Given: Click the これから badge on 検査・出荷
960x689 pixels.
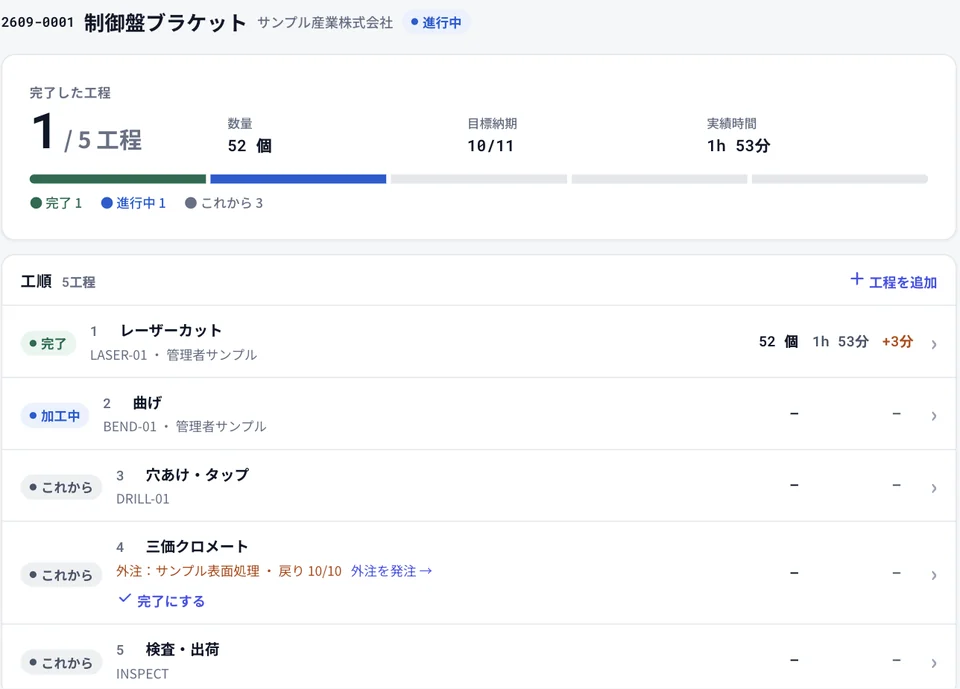Looking at the screenshot, I should (x=61, y=663).
